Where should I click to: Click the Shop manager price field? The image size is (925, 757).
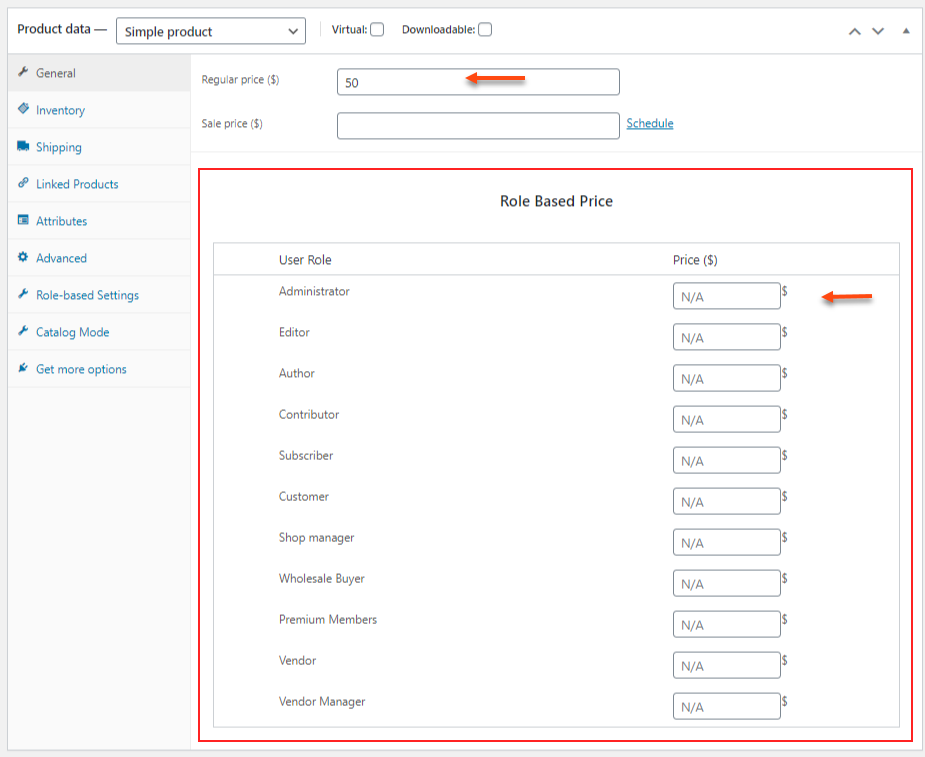(726, 542)
